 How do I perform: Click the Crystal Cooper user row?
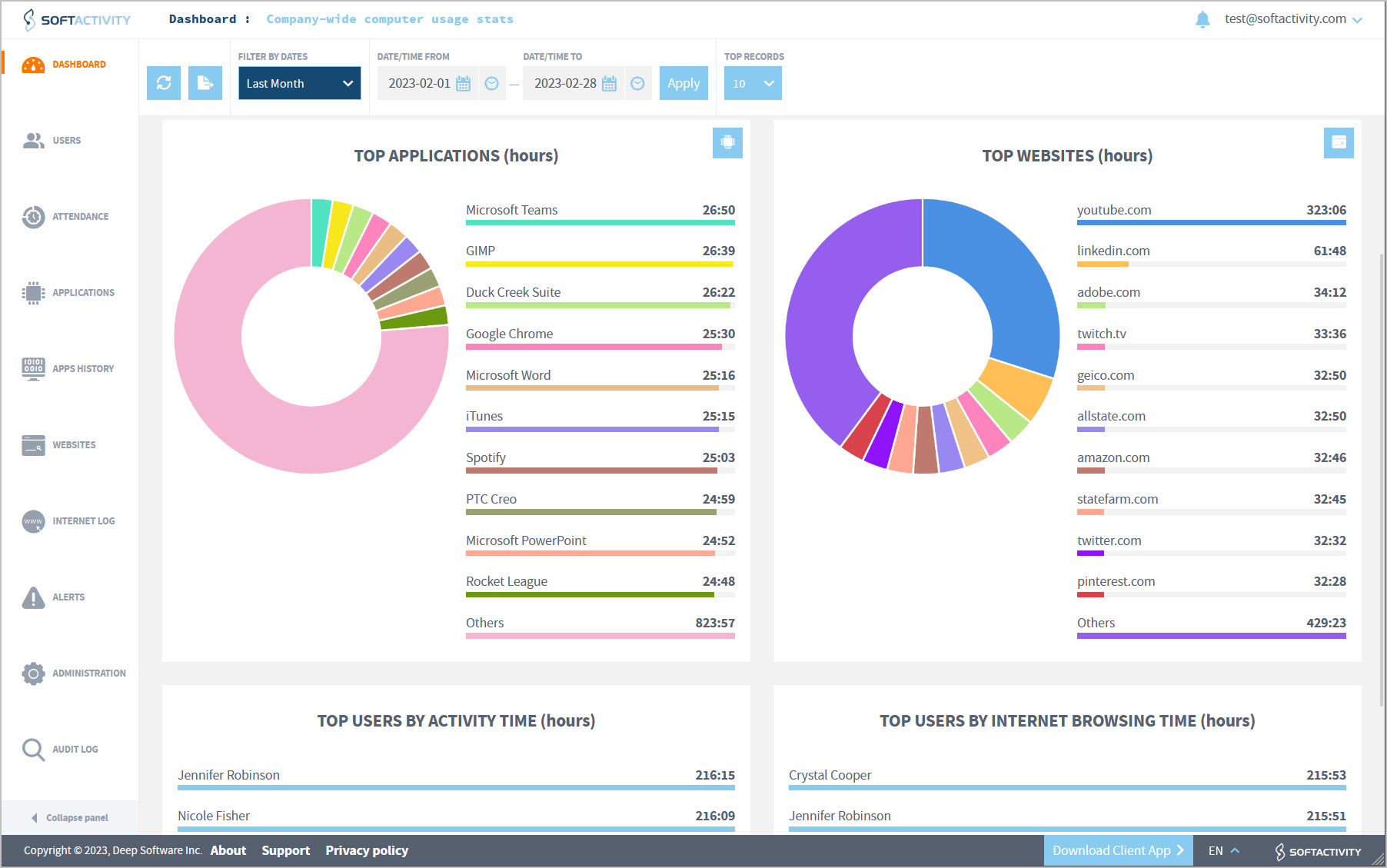[x=1067, y=780]
